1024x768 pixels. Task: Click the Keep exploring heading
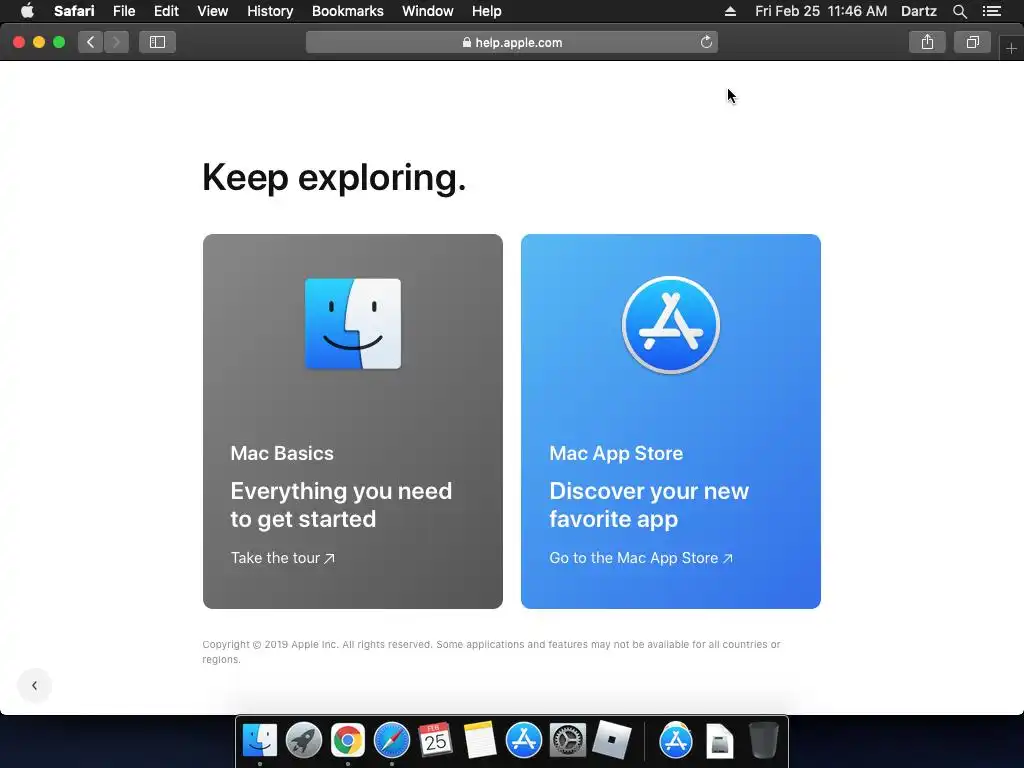[334, 178]
